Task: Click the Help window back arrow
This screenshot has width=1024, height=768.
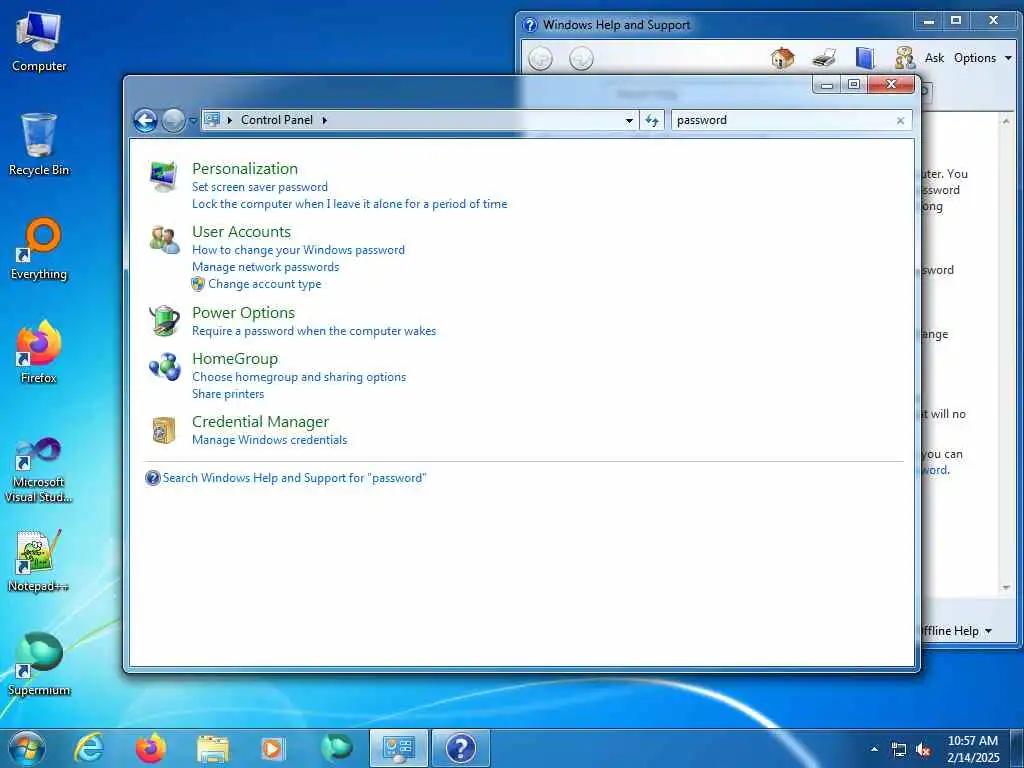Action: click(540, 59)
